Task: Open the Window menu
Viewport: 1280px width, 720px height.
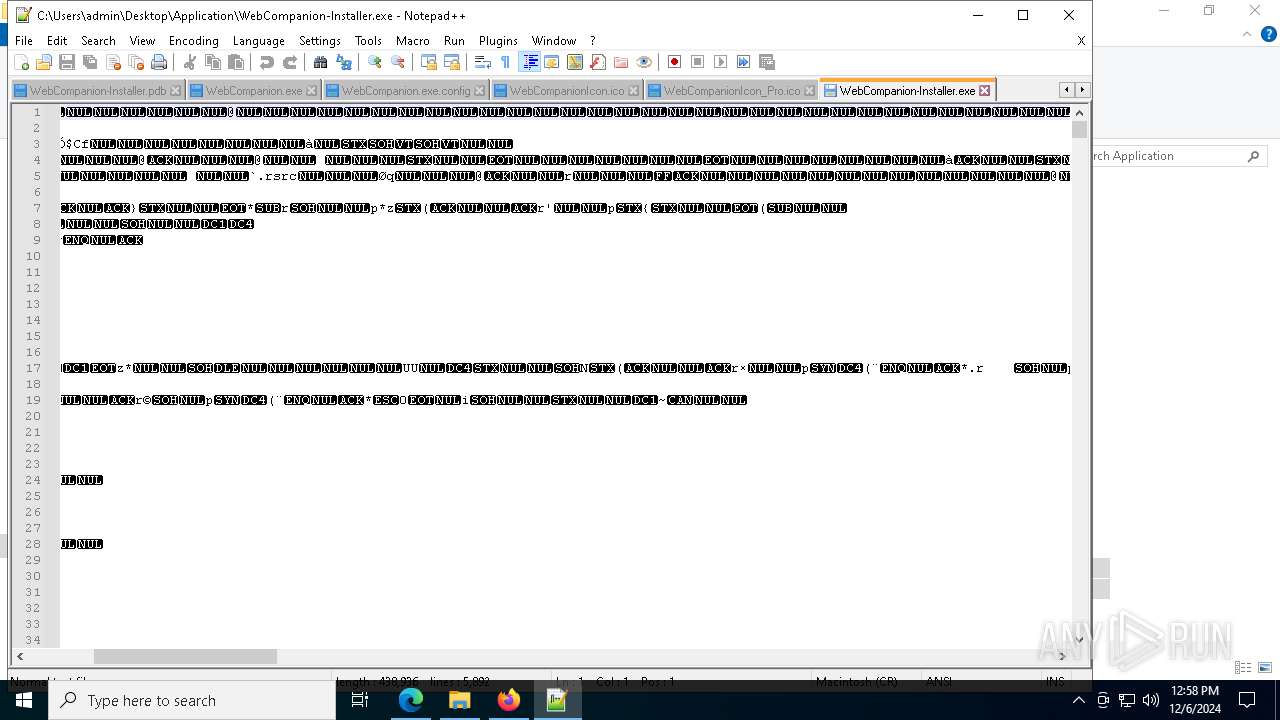Action: [x=553, y=41]
